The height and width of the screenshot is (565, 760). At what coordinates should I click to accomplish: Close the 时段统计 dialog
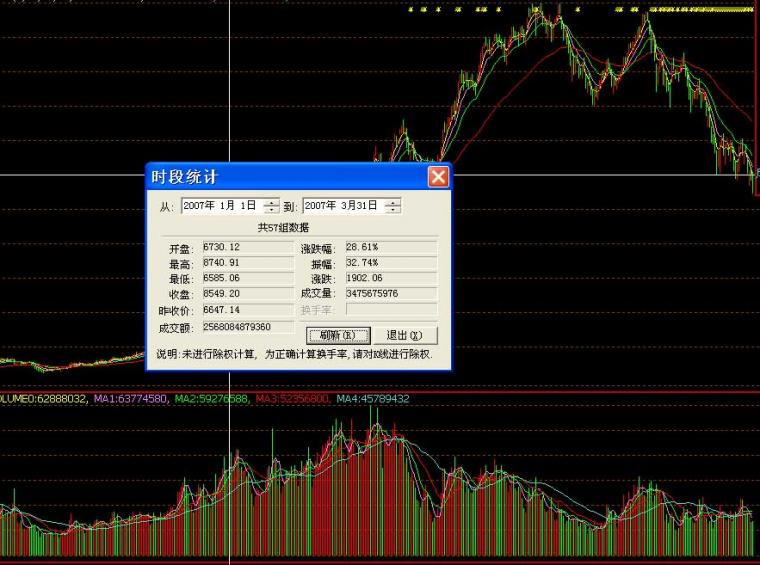438,177
